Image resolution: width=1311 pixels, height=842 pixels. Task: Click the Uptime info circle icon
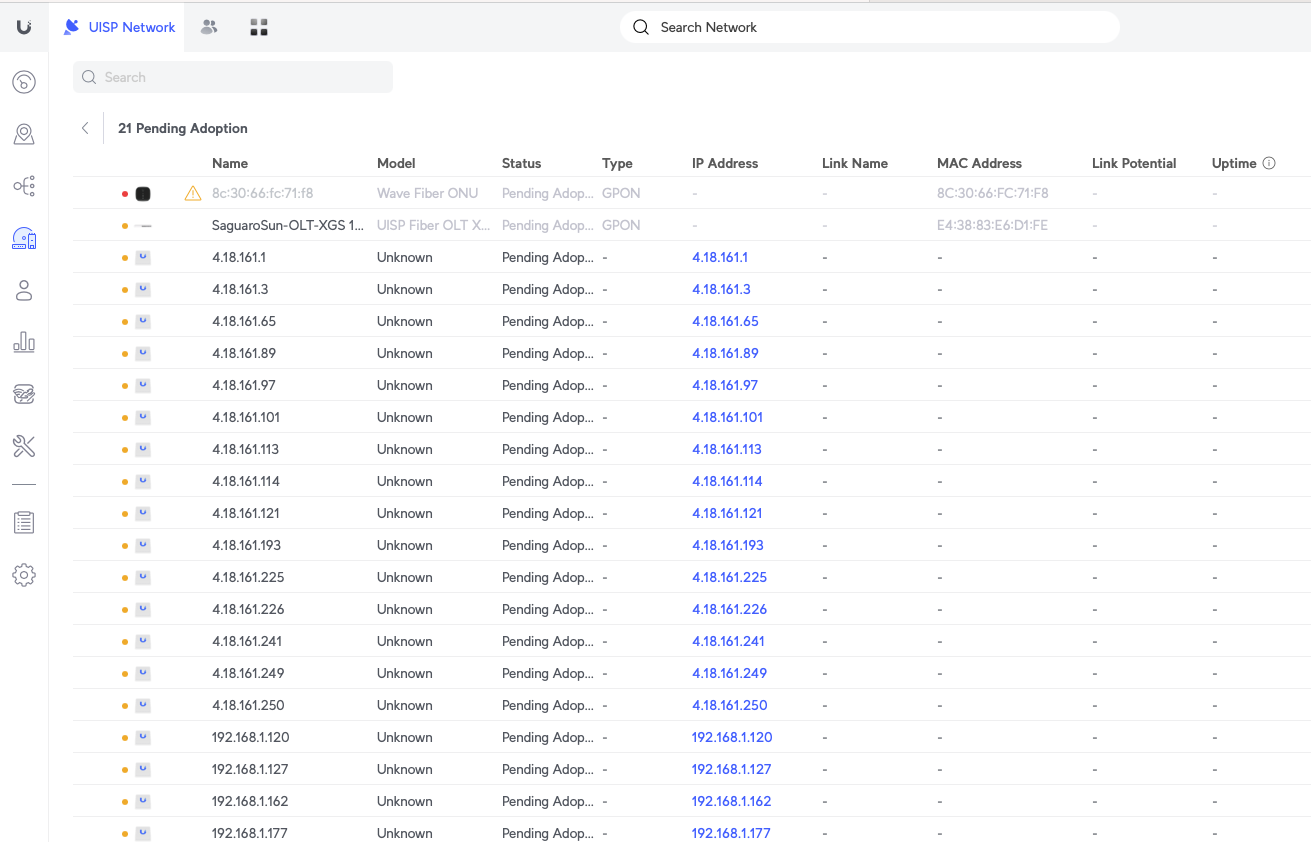click(1269, 163)
